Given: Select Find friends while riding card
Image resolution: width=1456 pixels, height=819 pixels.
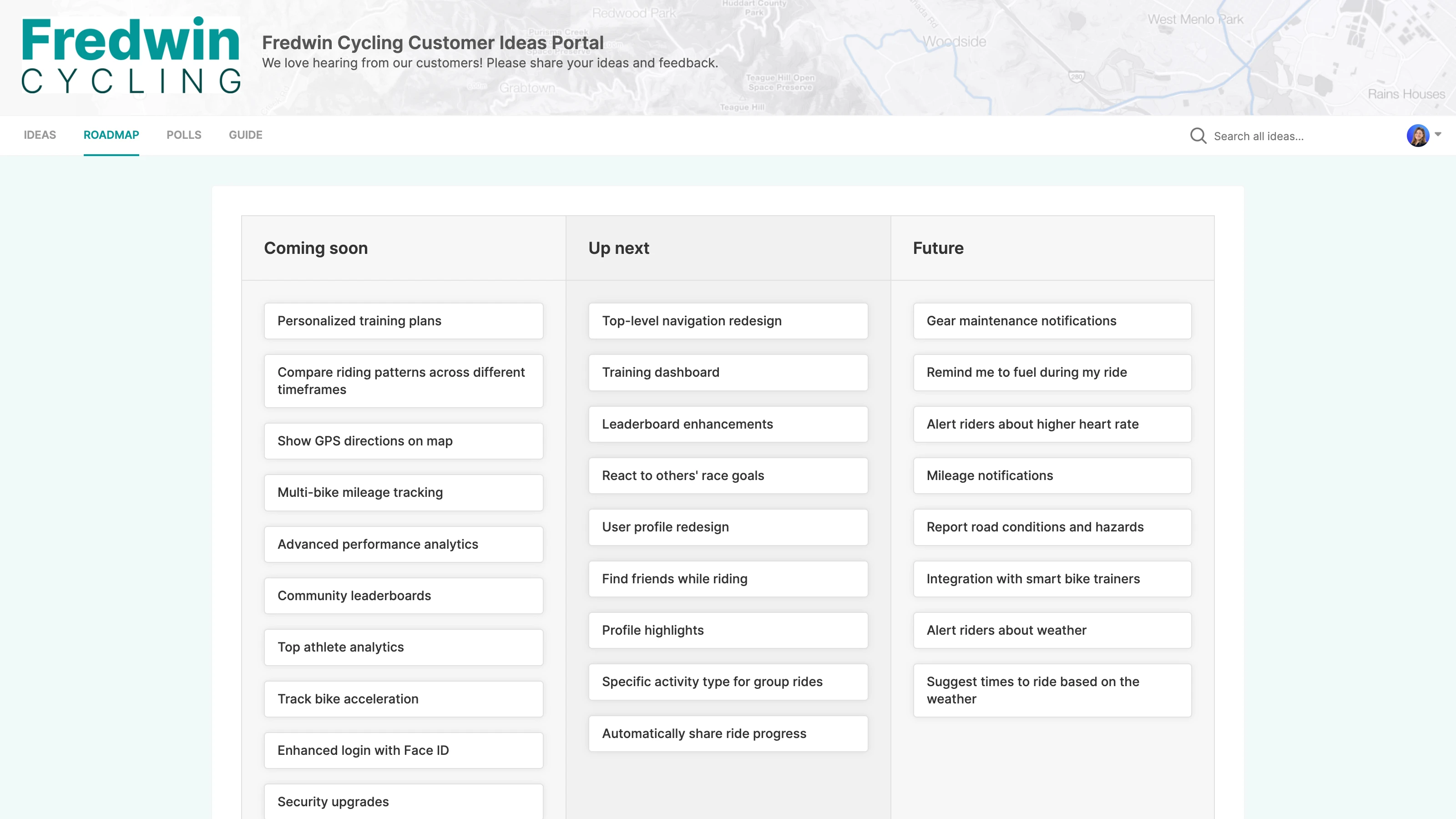Looking at the screenshot, I should (x=728, y=579).
